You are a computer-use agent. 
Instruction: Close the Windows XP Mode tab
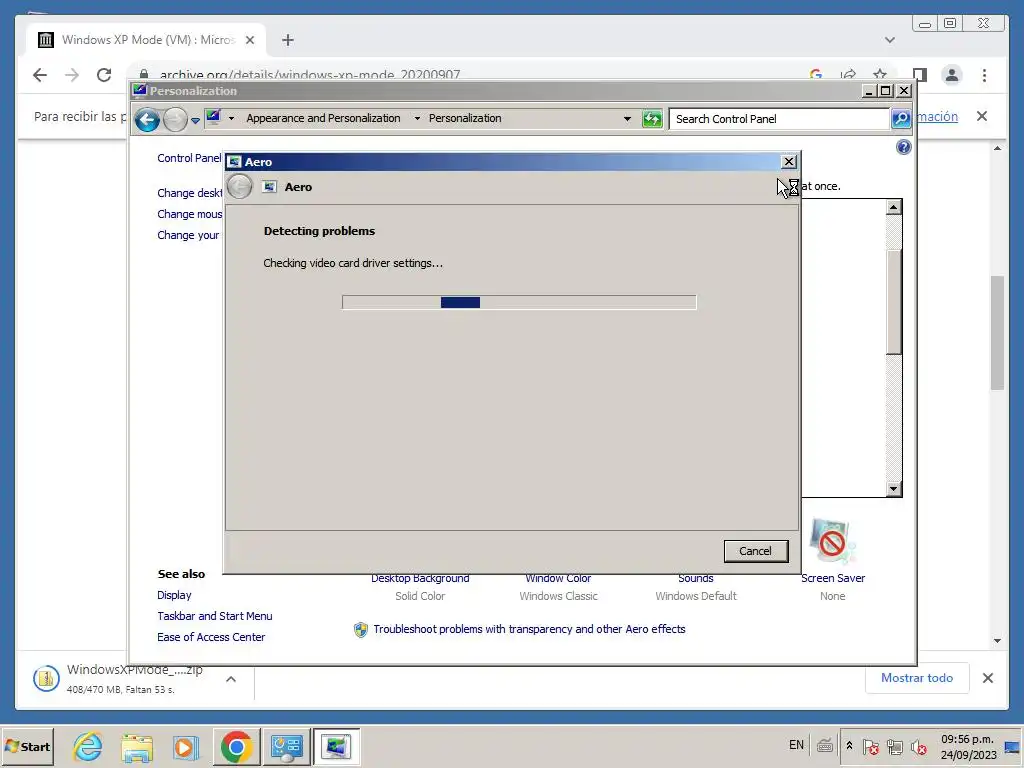coord(249,40)
